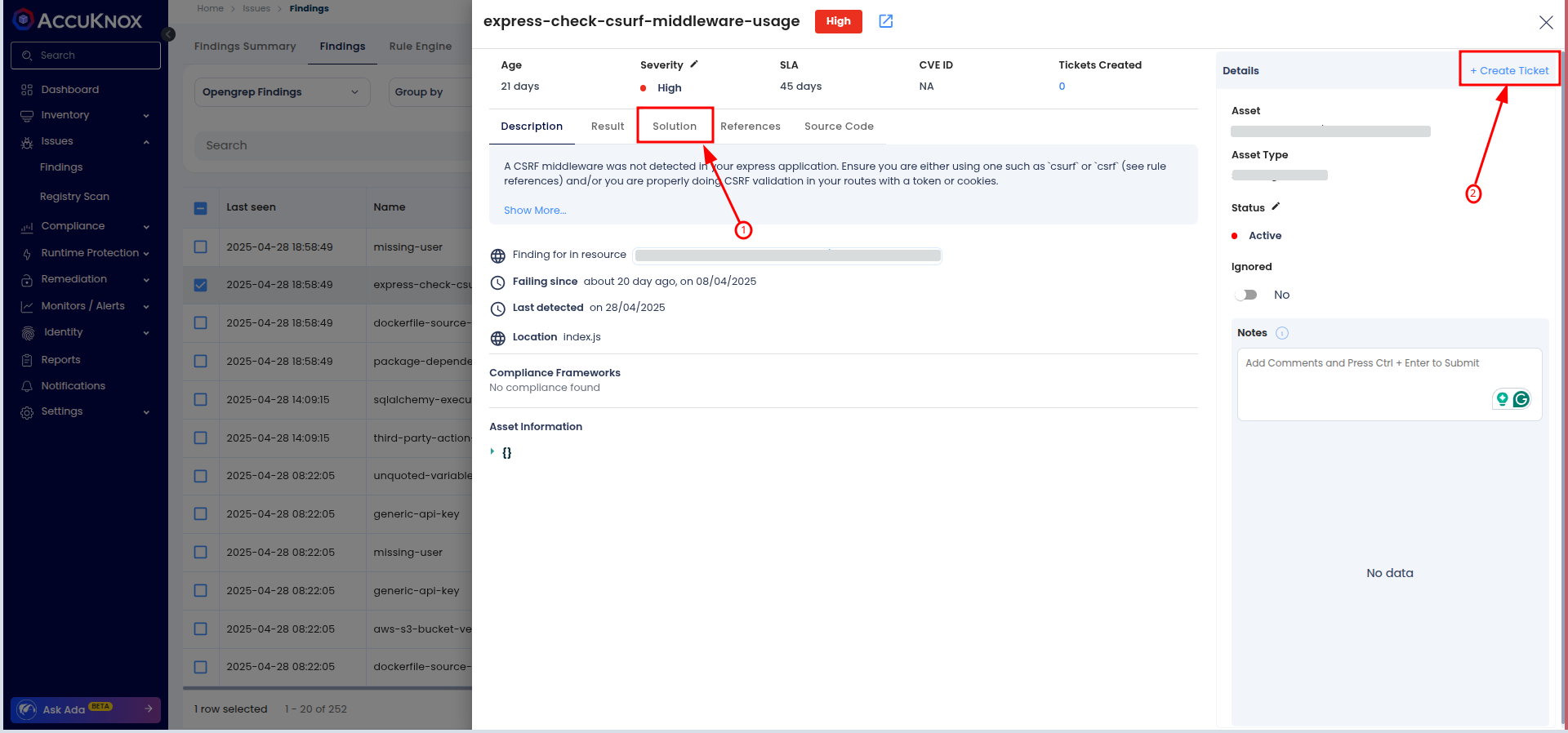Collapse sidebar with the arrow toggle
This screenshot has width=1568, height=733.
tap(168, 34)
